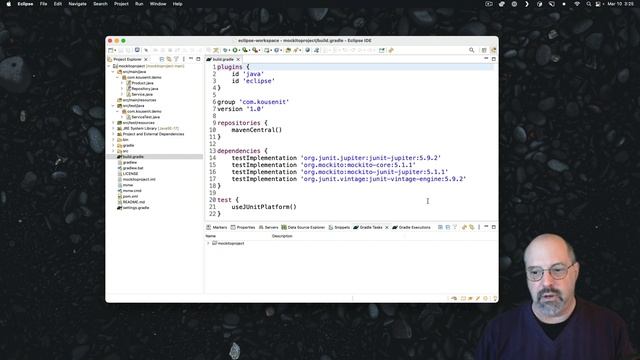The image size is (640, 360).
Task: Collapse the src/test/java source folder
Action: (113, 106)
